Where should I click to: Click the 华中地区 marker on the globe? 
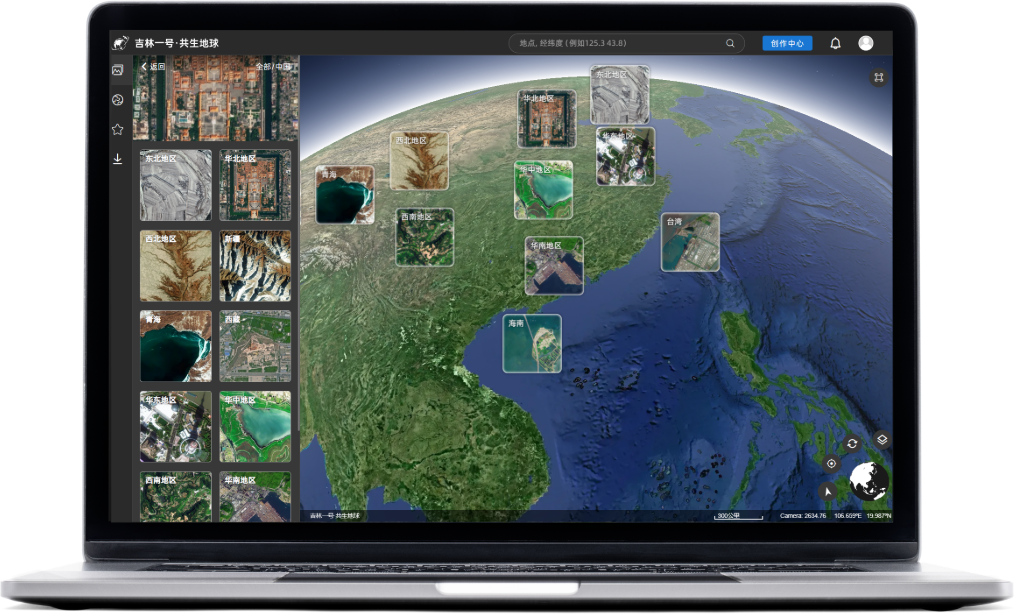coord(543,190)
